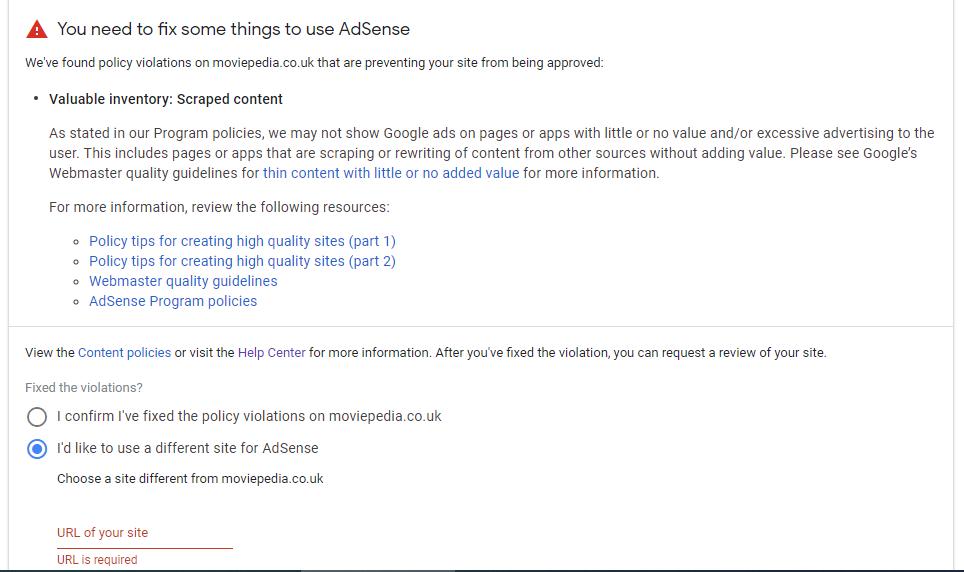Click the 'You need to fix some things' title
This screenshot has width=964, height=572.
[x=234, y=30]
